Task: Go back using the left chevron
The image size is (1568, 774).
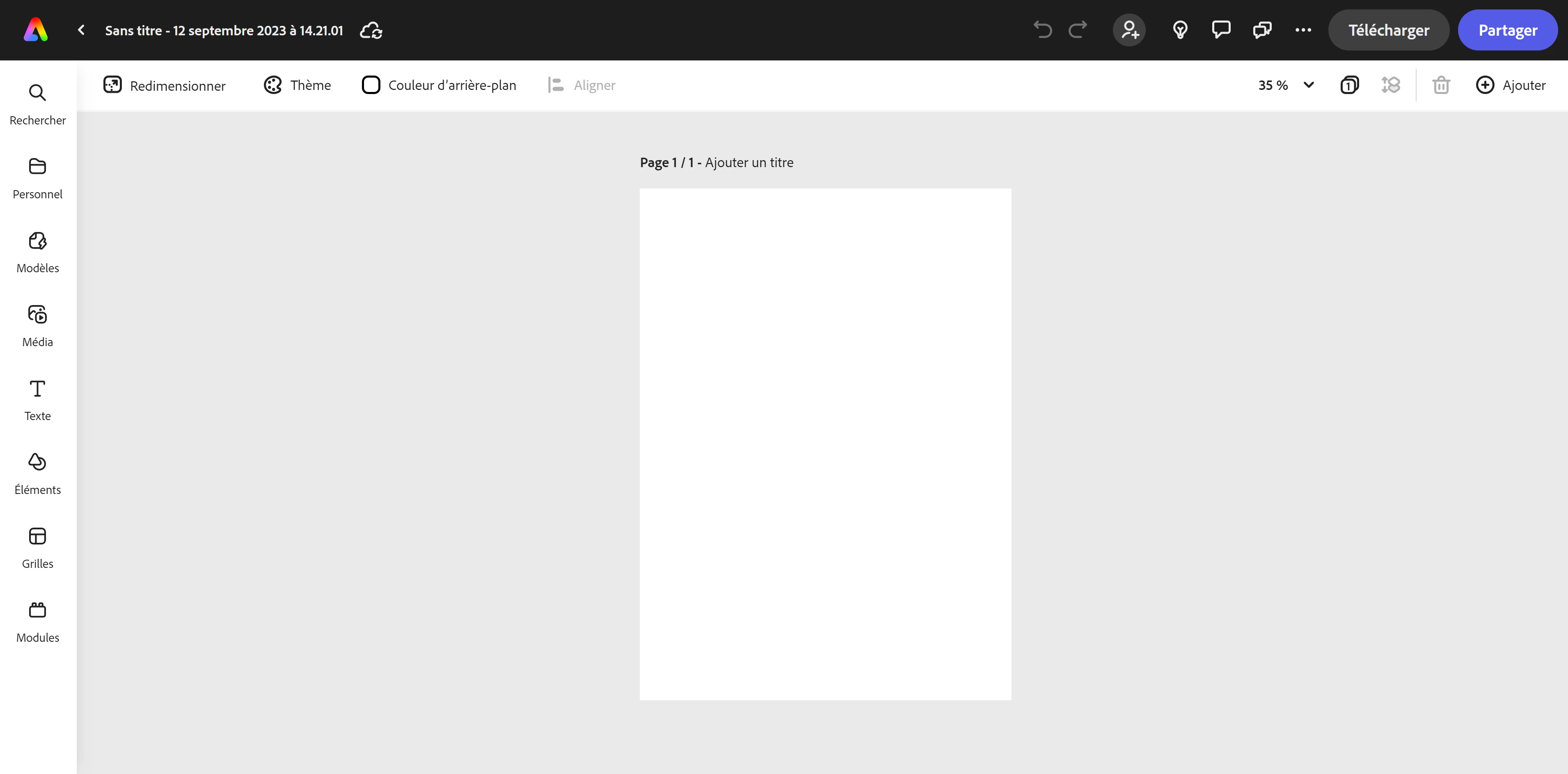Action: coord(81,30)
